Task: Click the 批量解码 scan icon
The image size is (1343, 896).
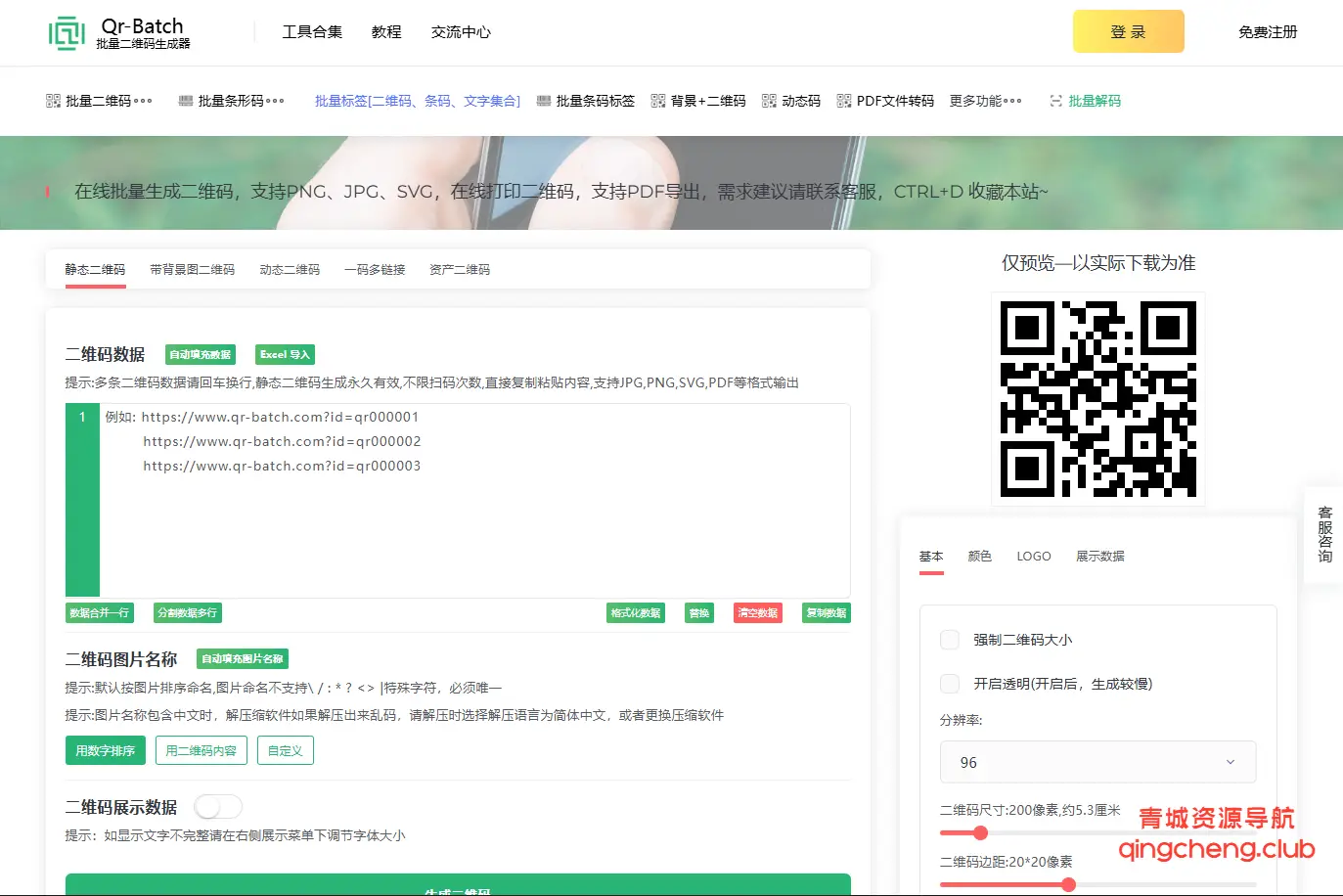Action: [1055, 101]
